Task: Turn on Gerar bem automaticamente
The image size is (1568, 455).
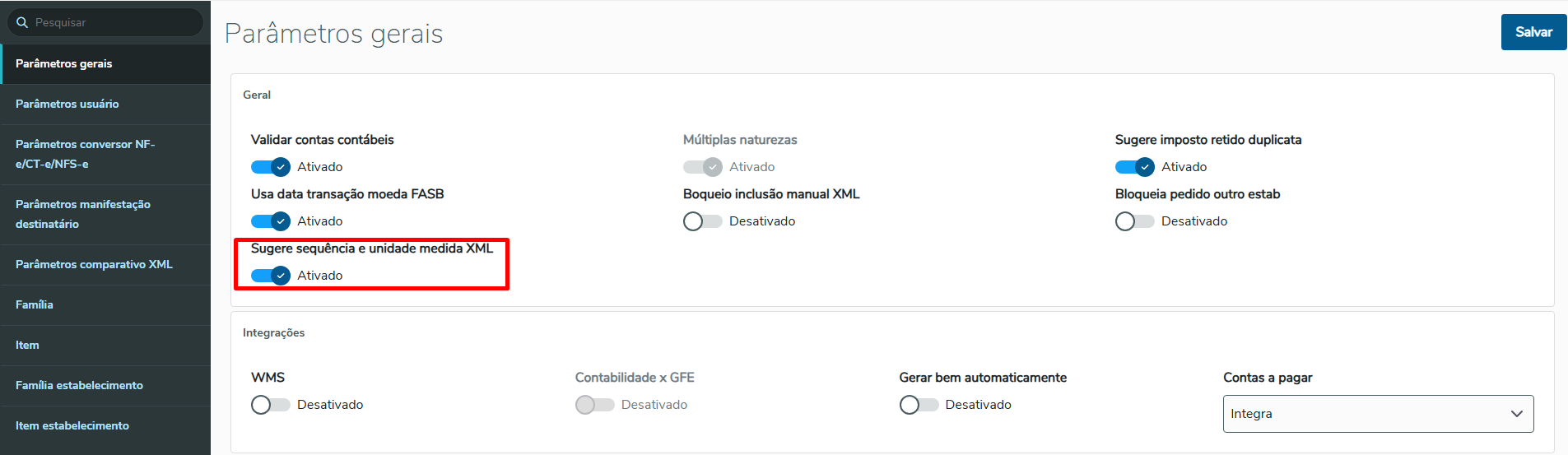Action: click(919, 405)
